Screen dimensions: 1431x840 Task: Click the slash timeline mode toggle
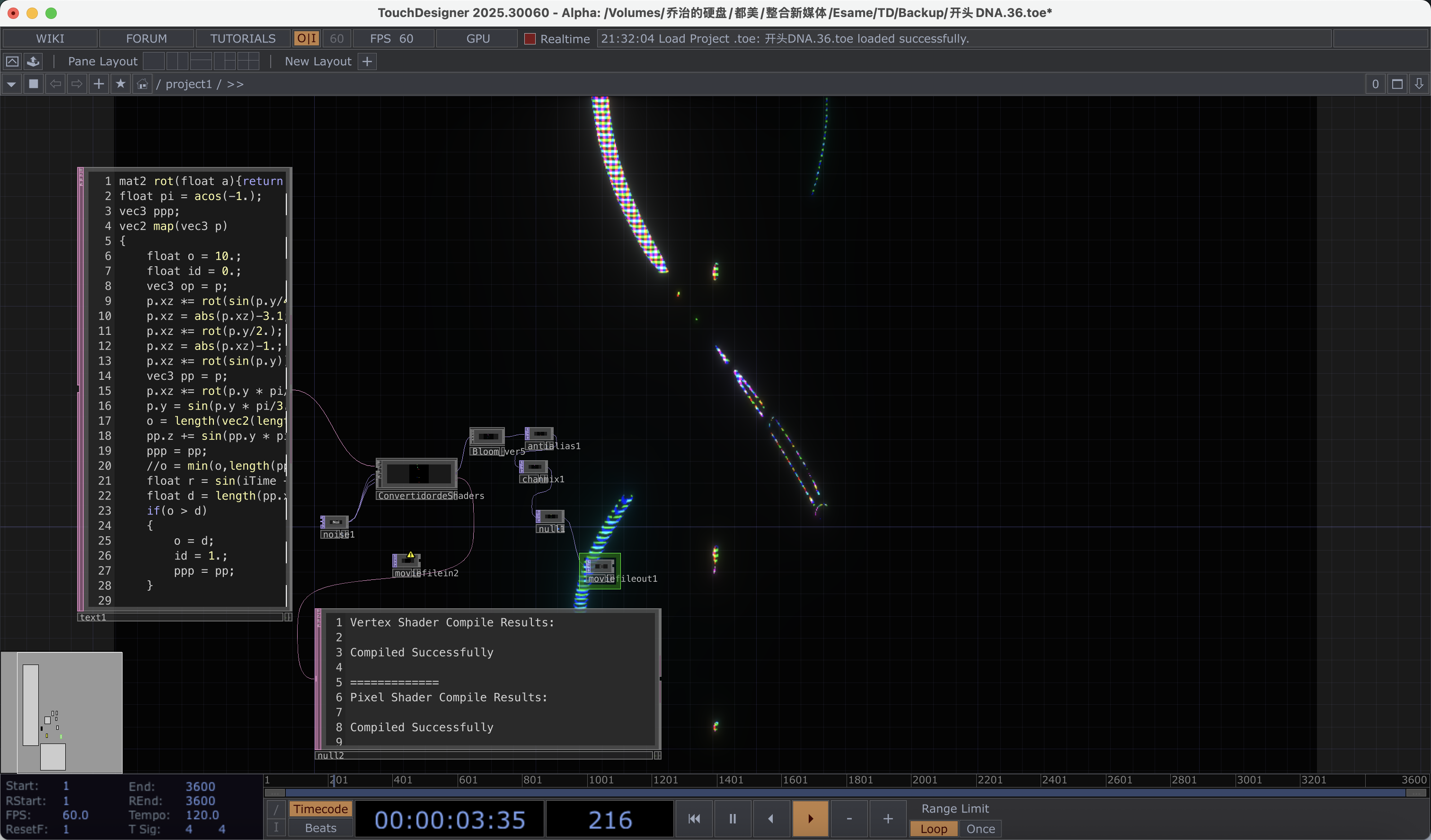[276, 809]
